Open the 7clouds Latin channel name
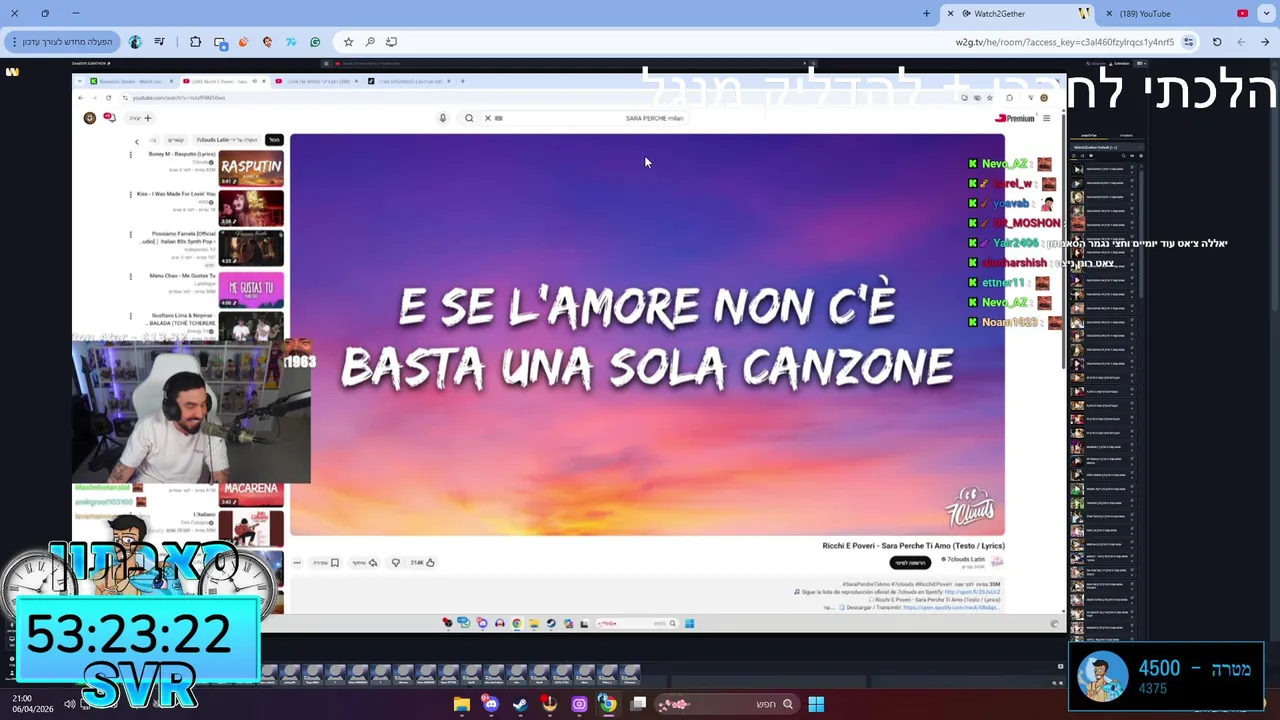Screen dimensions: 1280x720 click(x=966, y=559)
